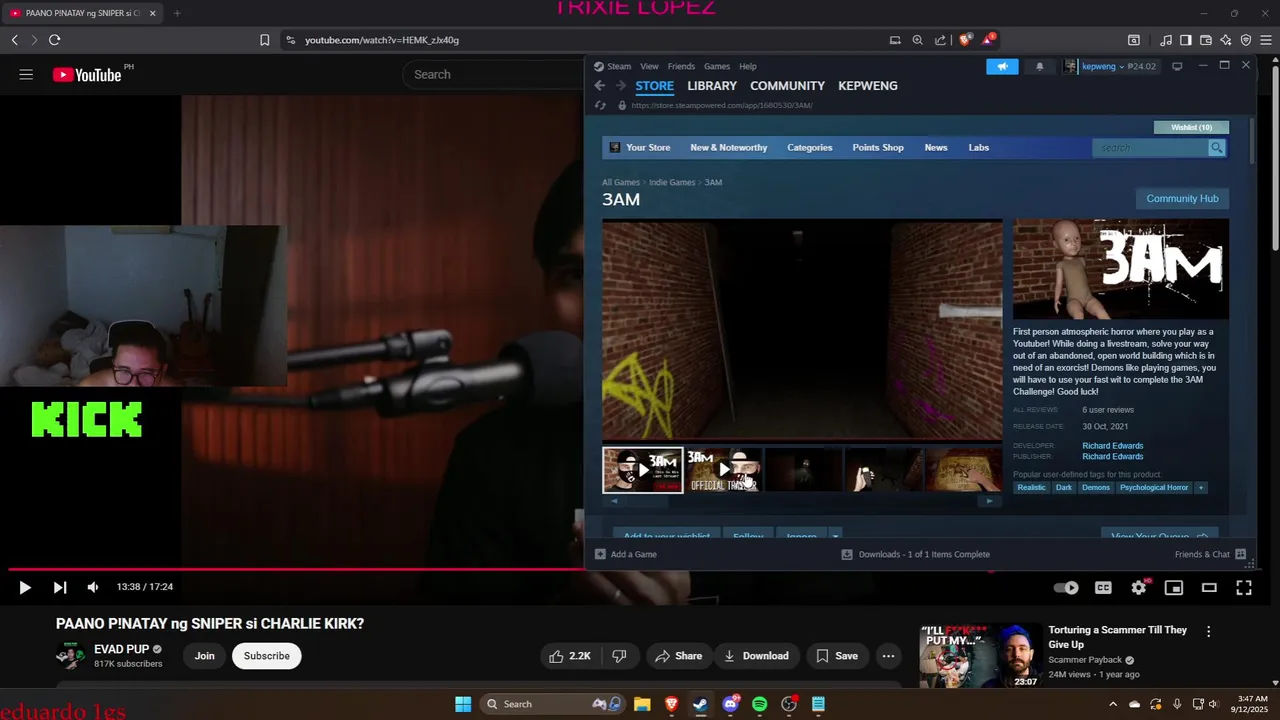1280x720 pixels.
Task: Enter Steam Big Picture mode icon
Action: [x=1177, y=66]
